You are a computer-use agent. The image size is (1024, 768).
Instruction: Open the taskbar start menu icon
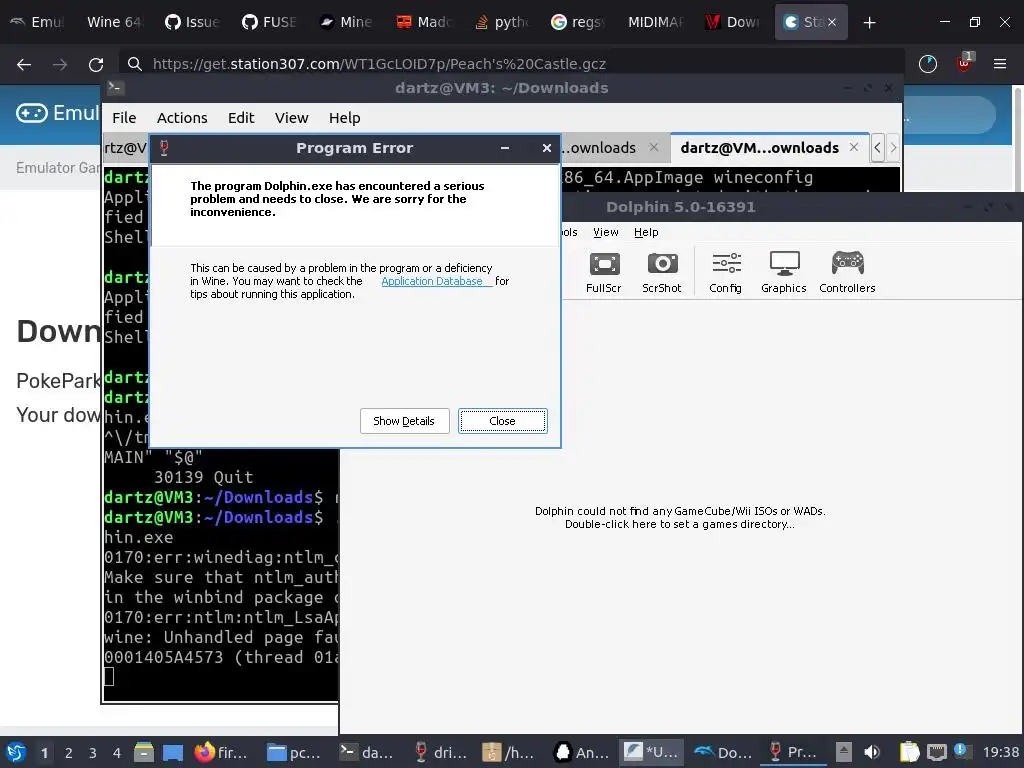click(x=16, y=752)
